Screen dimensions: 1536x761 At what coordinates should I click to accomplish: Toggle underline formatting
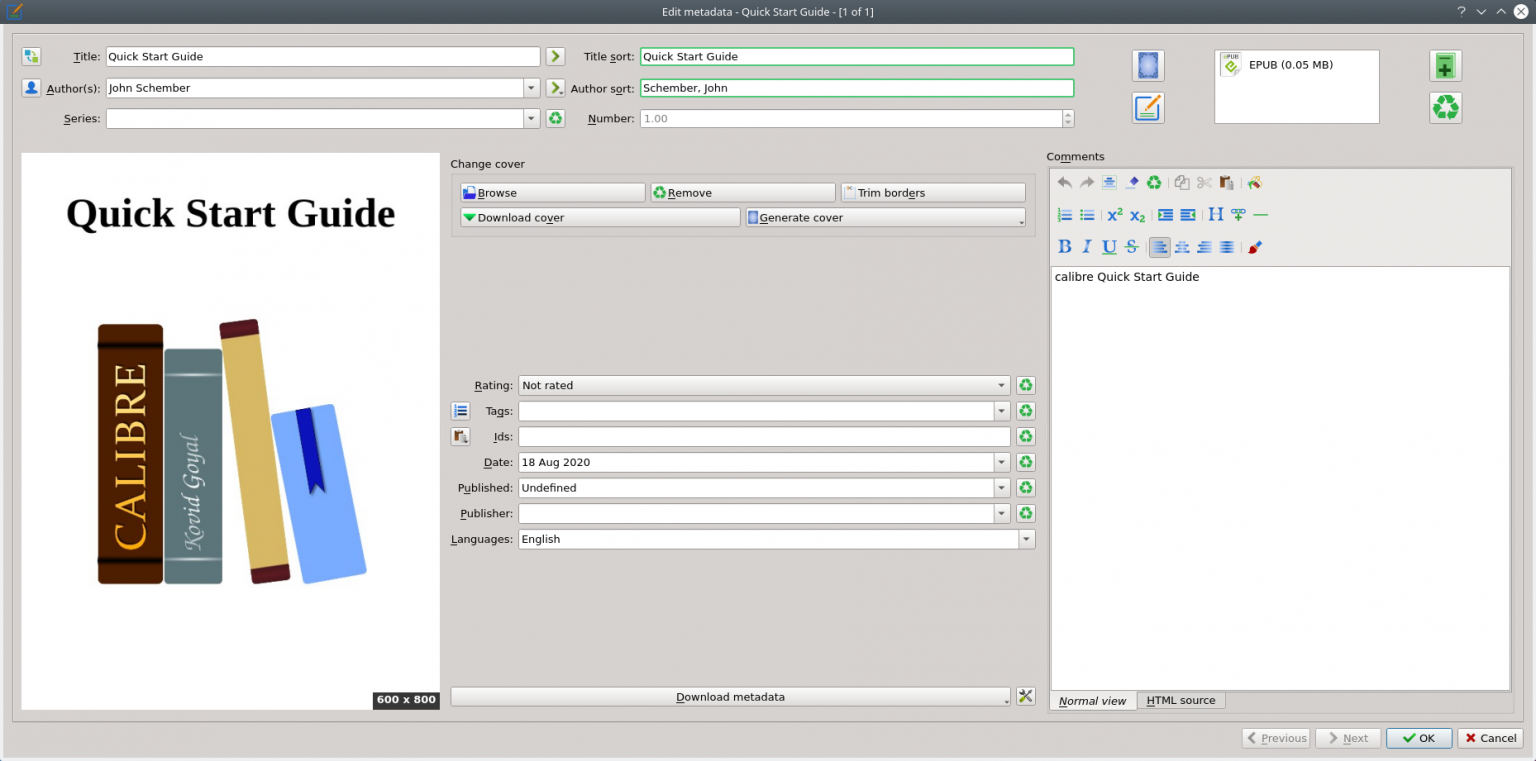[x=1109, y=247]
